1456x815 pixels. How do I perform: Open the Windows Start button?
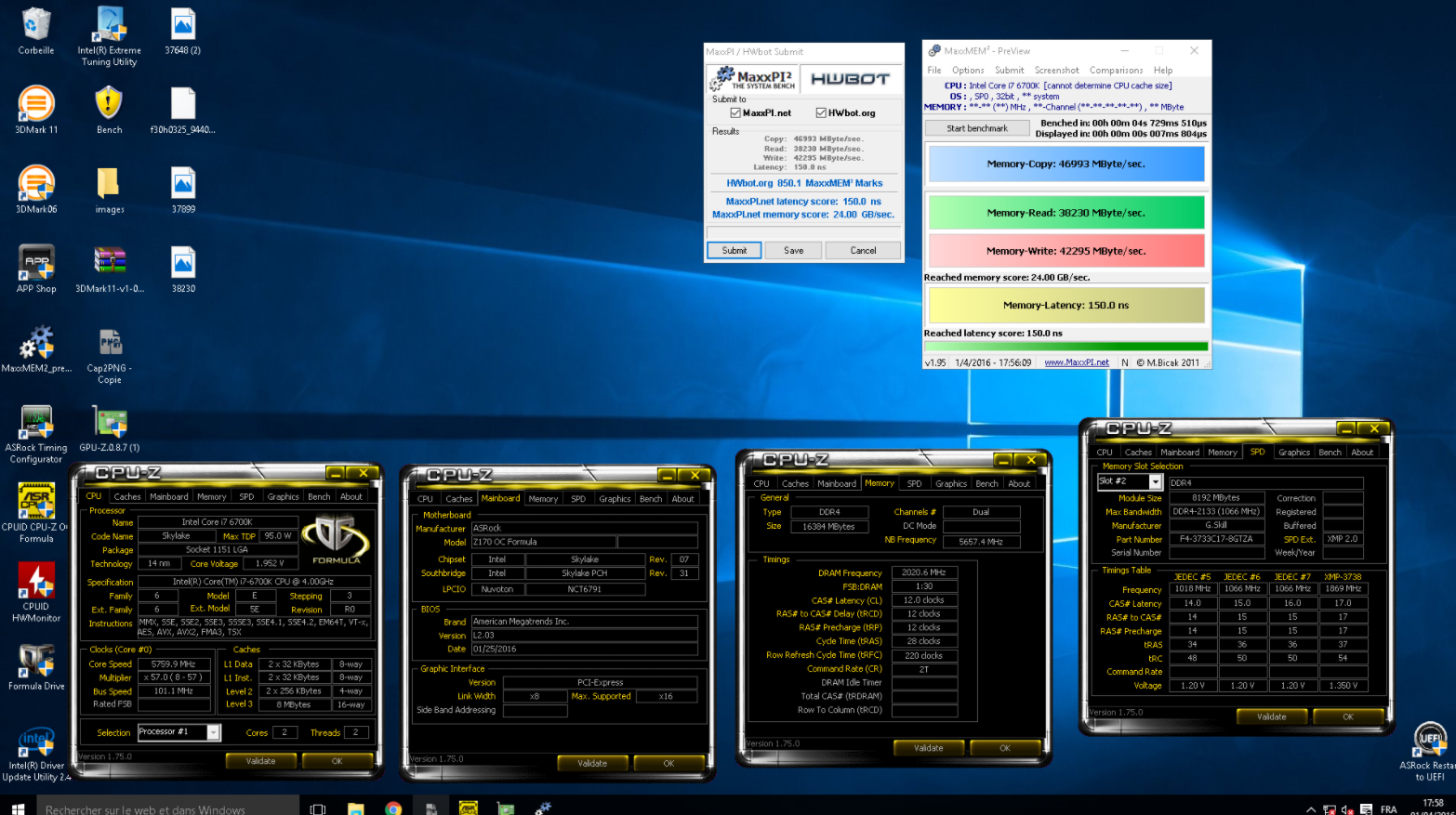coord(18,808)
